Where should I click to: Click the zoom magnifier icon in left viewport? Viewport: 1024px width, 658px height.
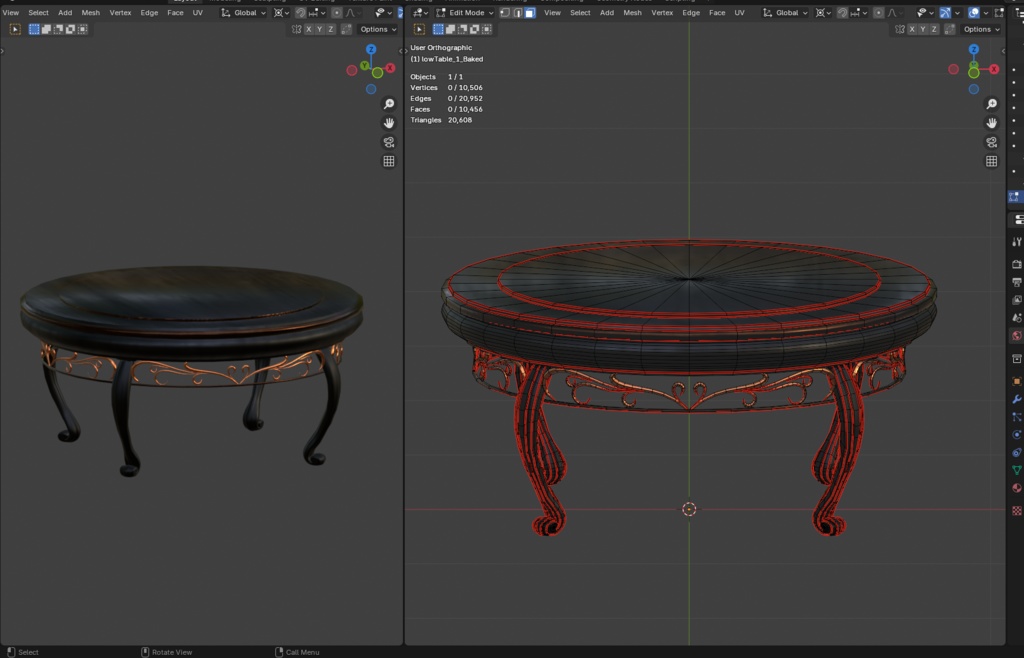[389, 104]
